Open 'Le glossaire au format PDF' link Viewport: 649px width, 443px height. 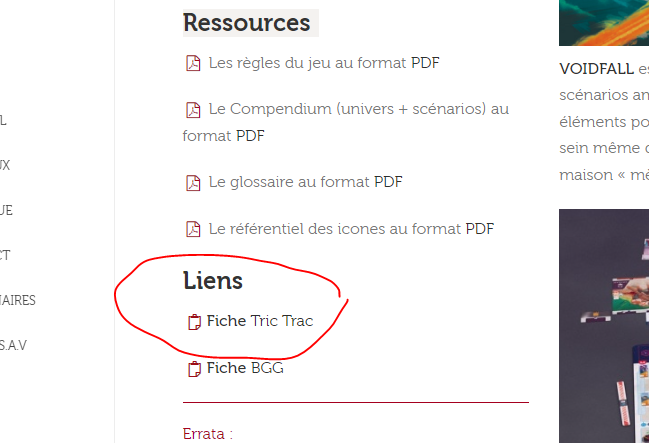coord(305,182)
